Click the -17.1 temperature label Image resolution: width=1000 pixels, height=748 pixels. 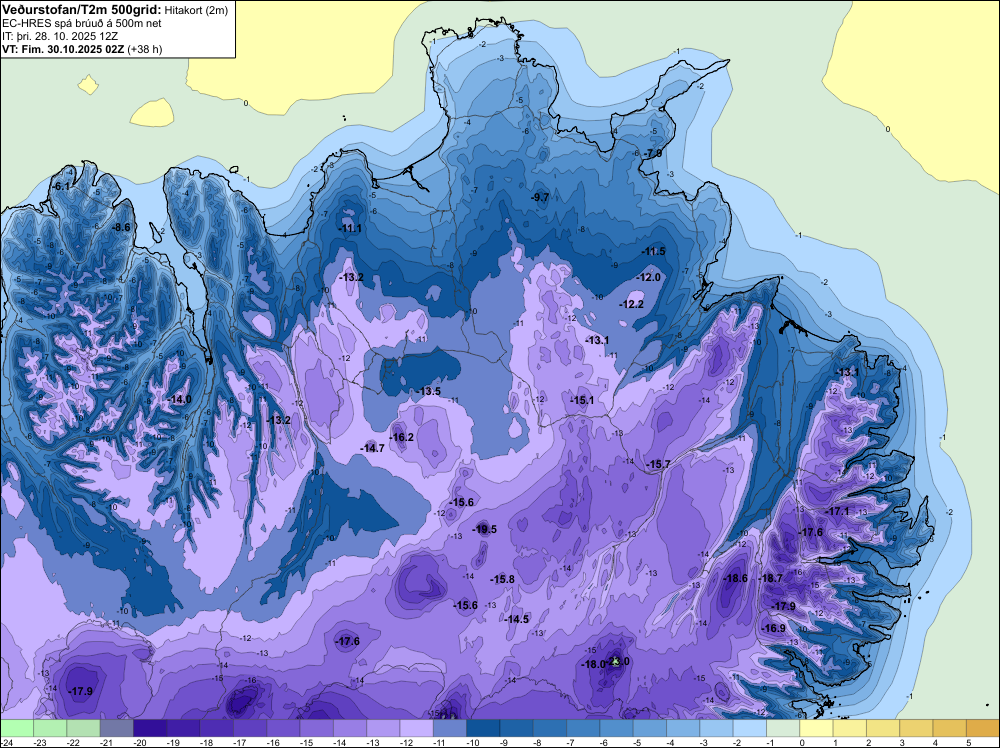(837, 511)
